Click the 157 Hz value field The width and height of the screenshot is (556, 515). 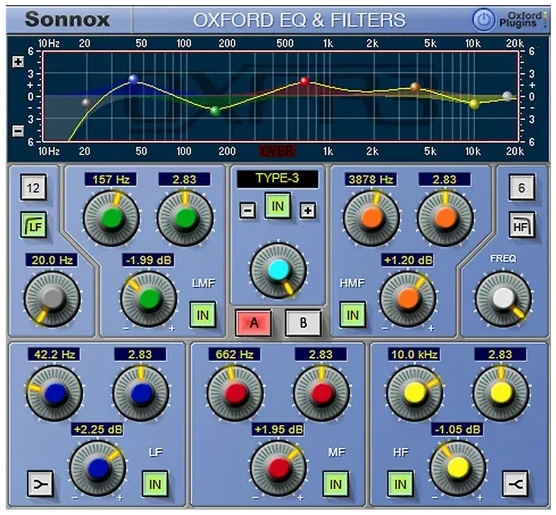tap(111, 179)
